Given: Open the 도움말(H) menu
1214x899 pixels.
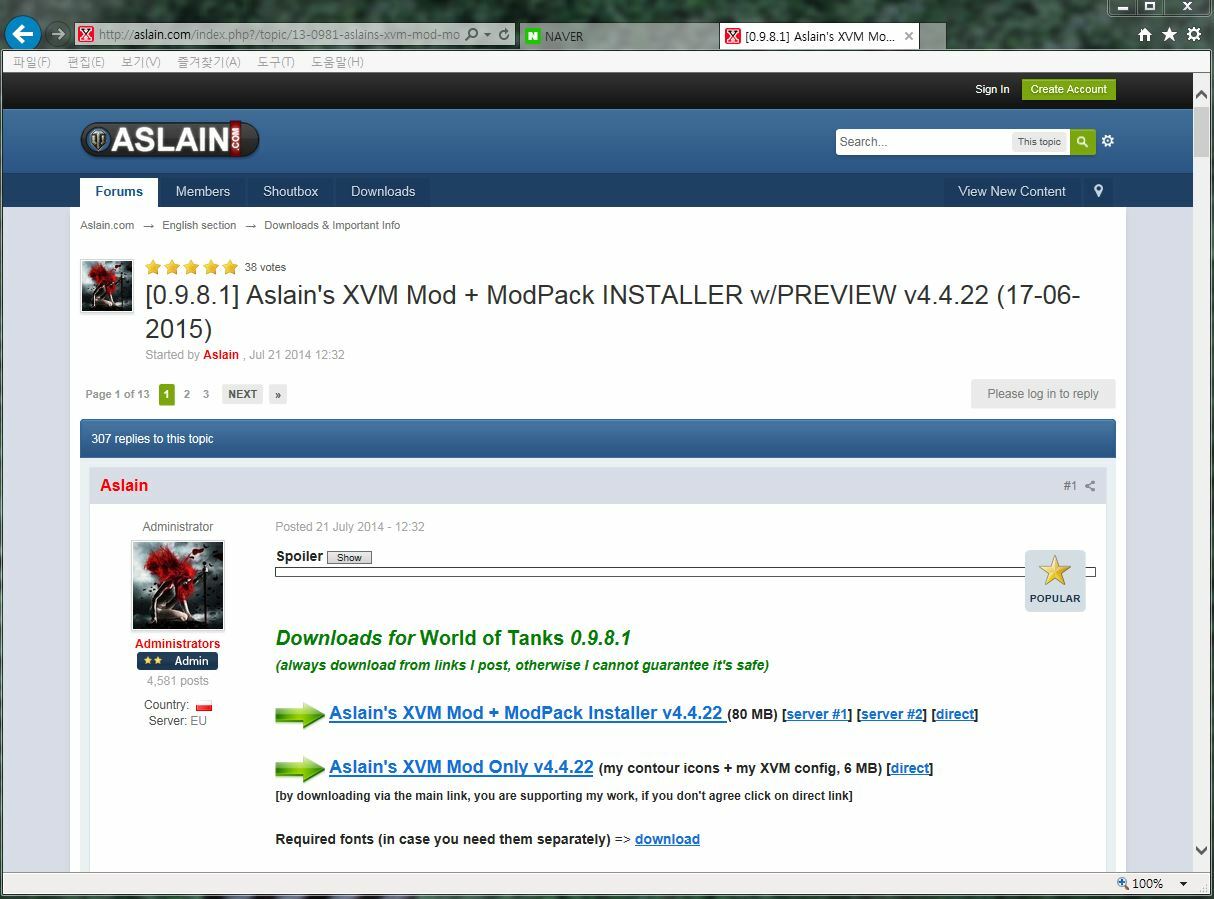Looking at the screenshot, I should [337, 62].
